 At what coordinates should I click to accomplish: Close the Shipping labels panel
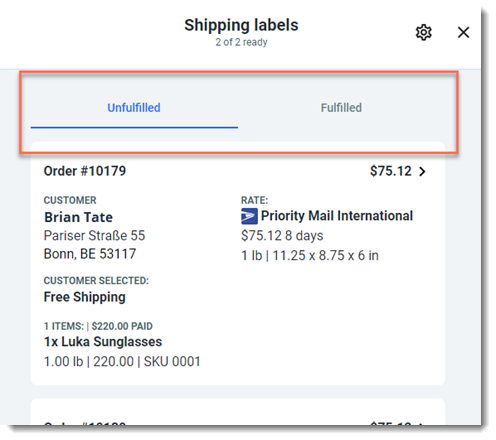(463, 32)
